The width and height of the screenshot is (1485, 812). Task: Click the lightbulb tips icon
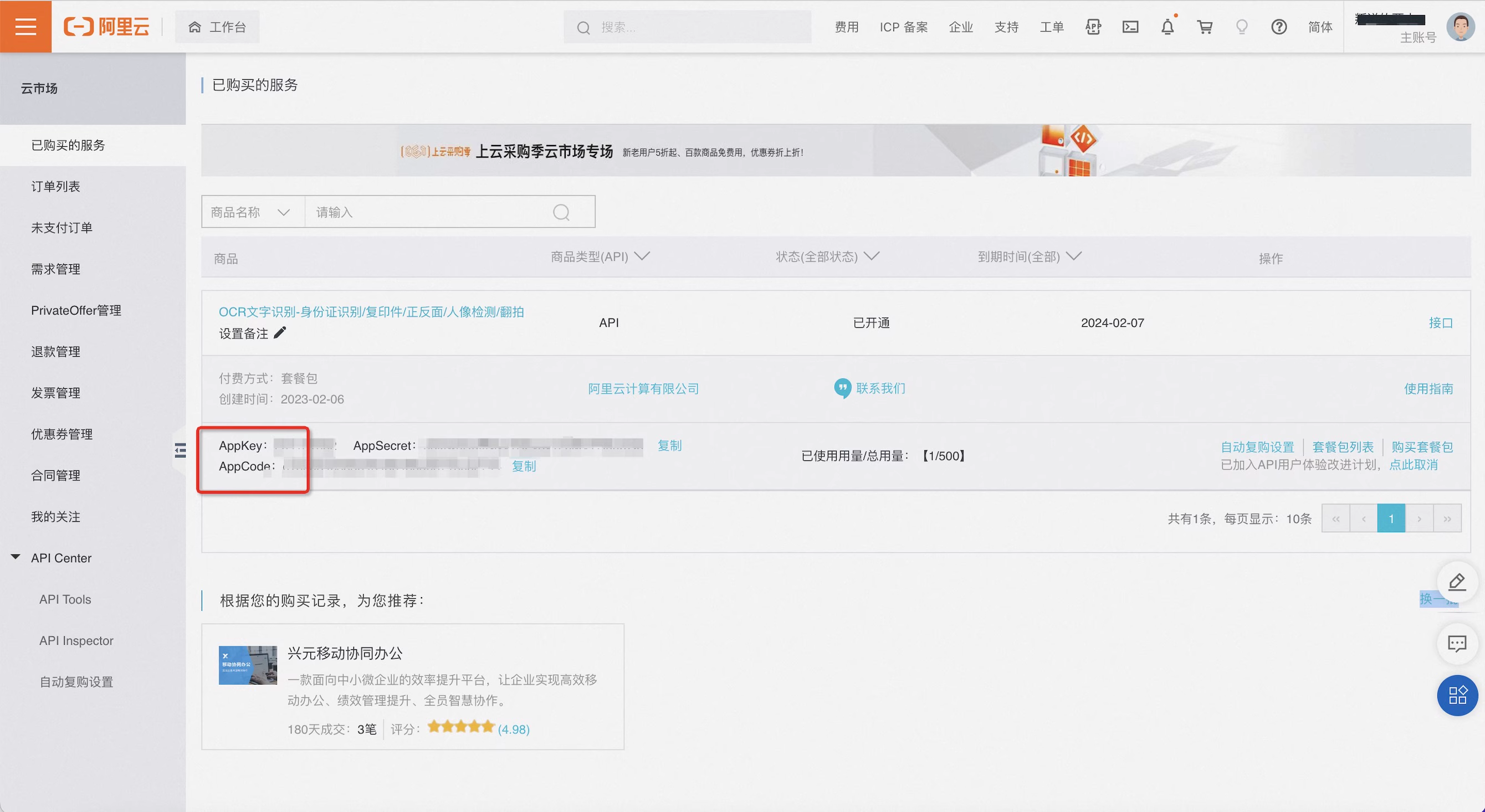pos(1242,27)
